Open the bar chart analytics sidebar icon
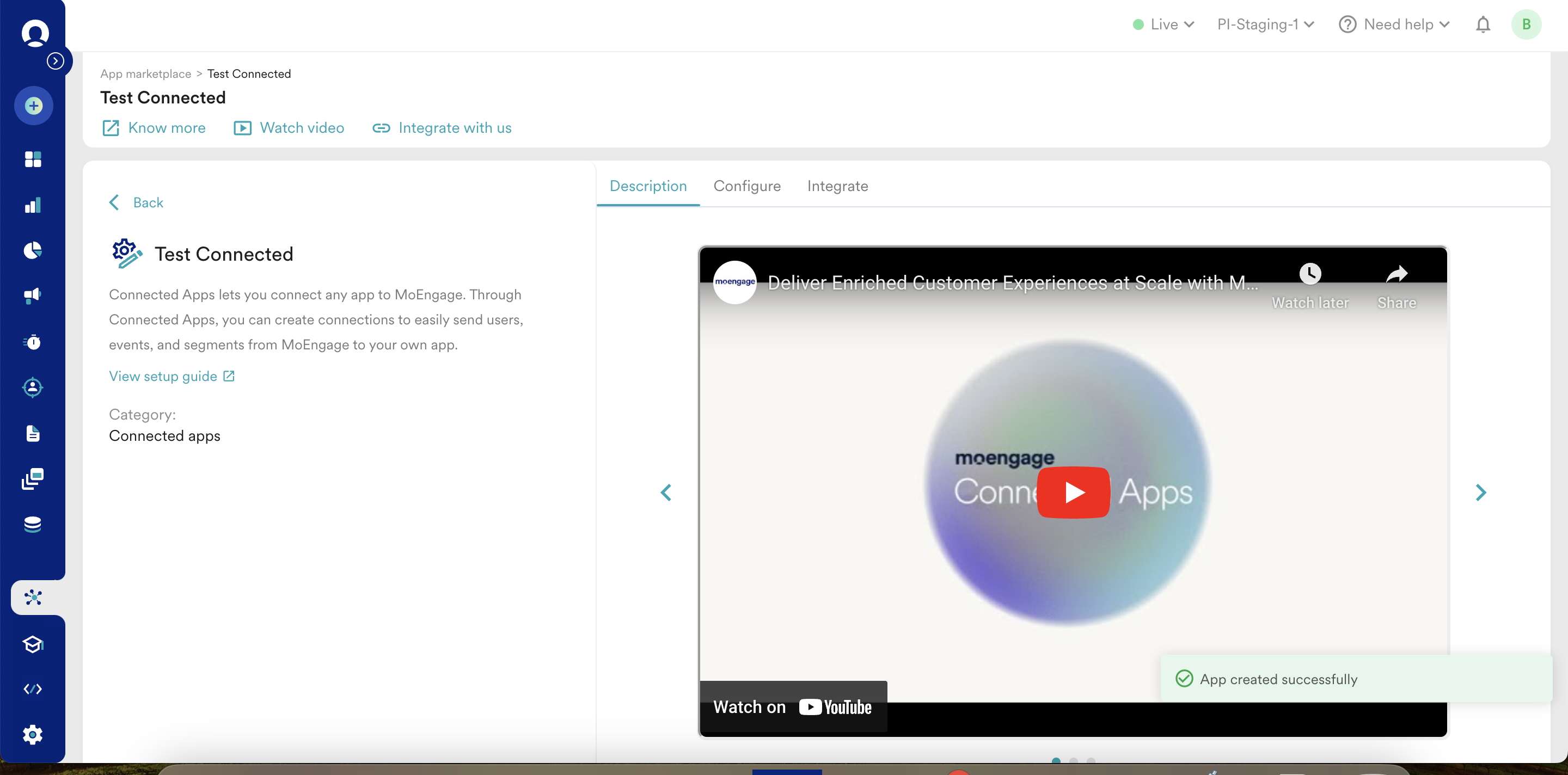Screen dimensions: 1568x775 tap(33, 205)
